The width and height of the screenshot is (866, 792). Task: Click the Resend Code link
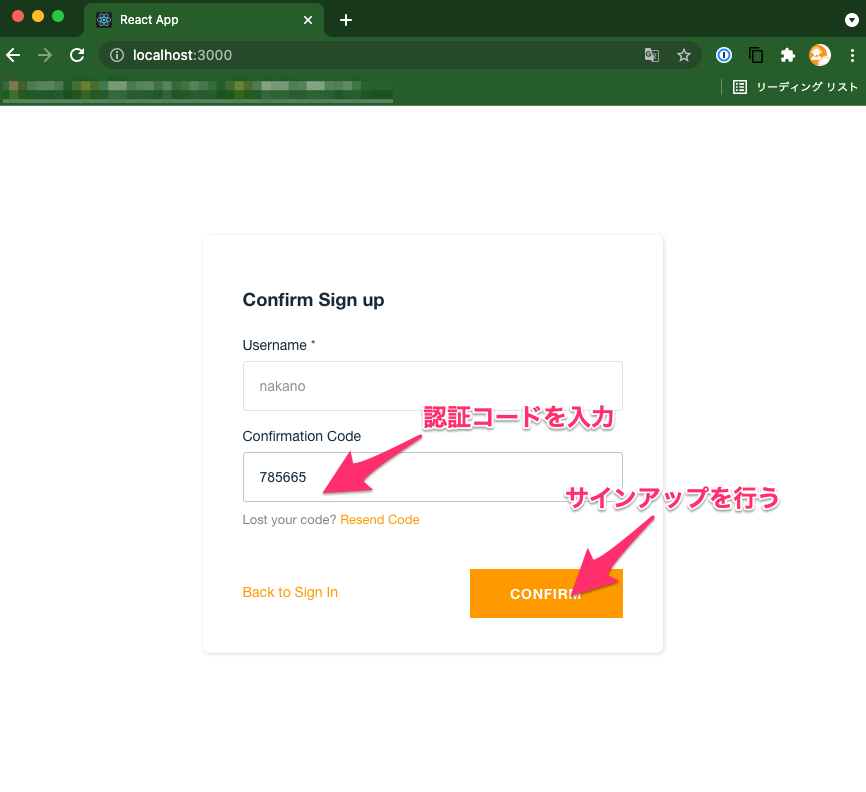click(379, 519)
